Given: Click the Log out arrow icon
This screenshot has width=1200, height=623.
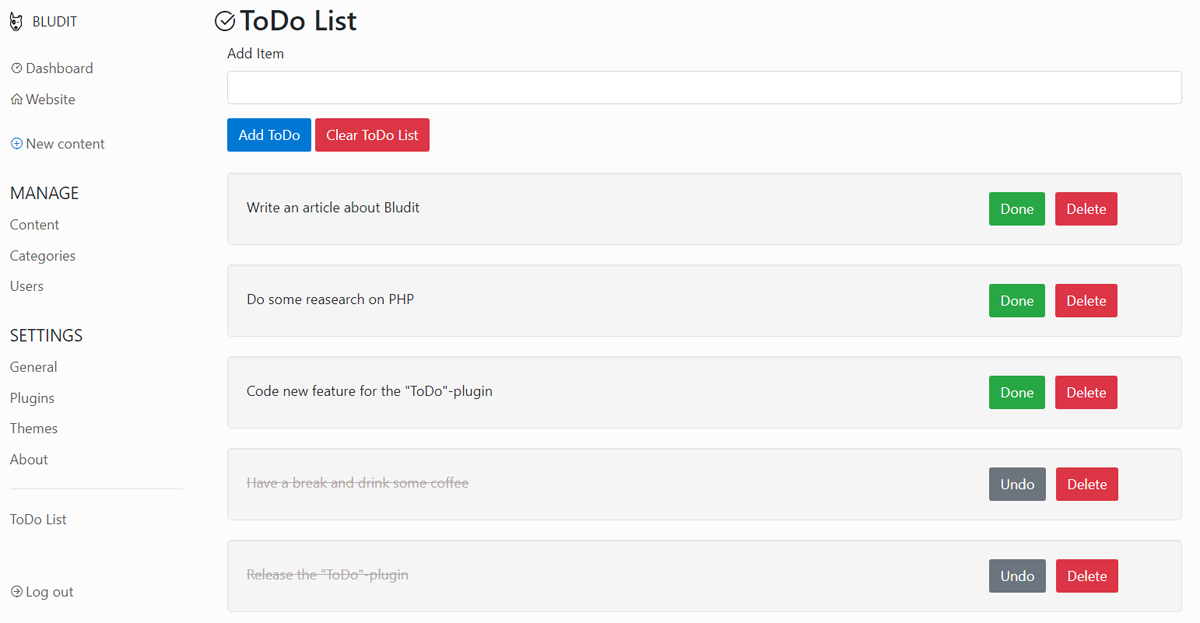Looking at the screenshot, I should 16,592.
